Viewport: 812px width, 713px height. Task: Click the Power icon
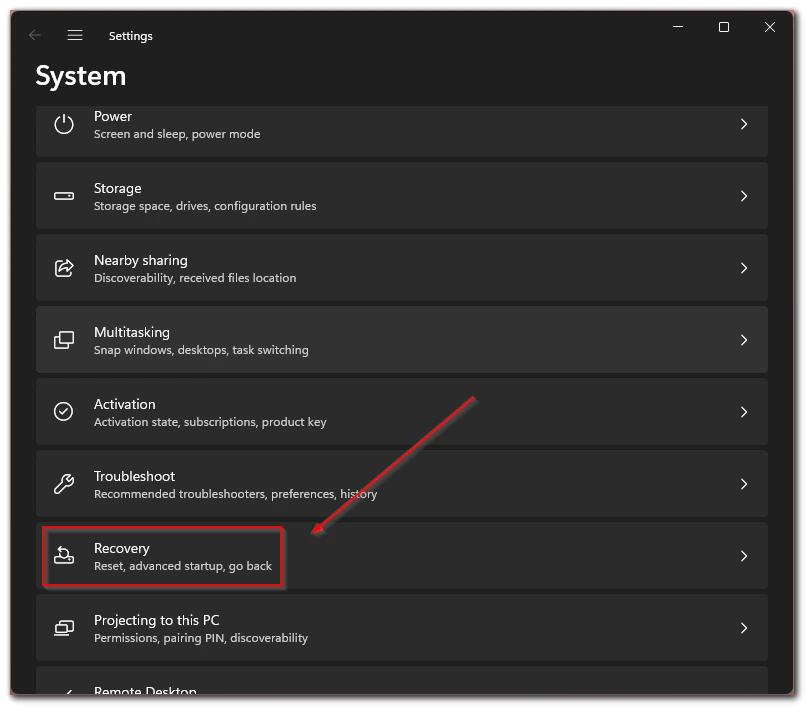pos(64,124)
